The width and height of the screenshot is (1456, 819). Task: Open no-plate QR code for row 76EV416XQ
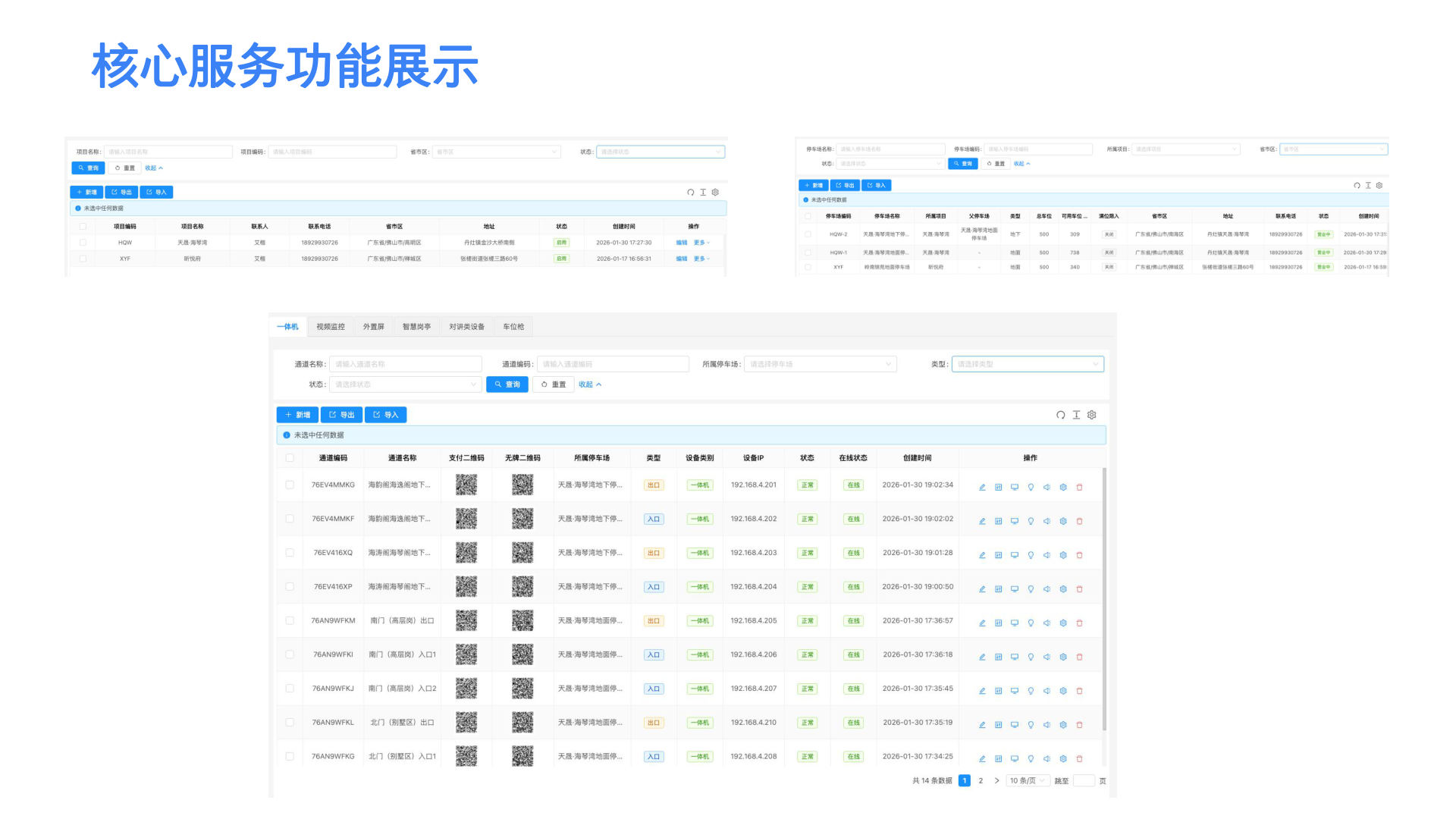(522, 553)
